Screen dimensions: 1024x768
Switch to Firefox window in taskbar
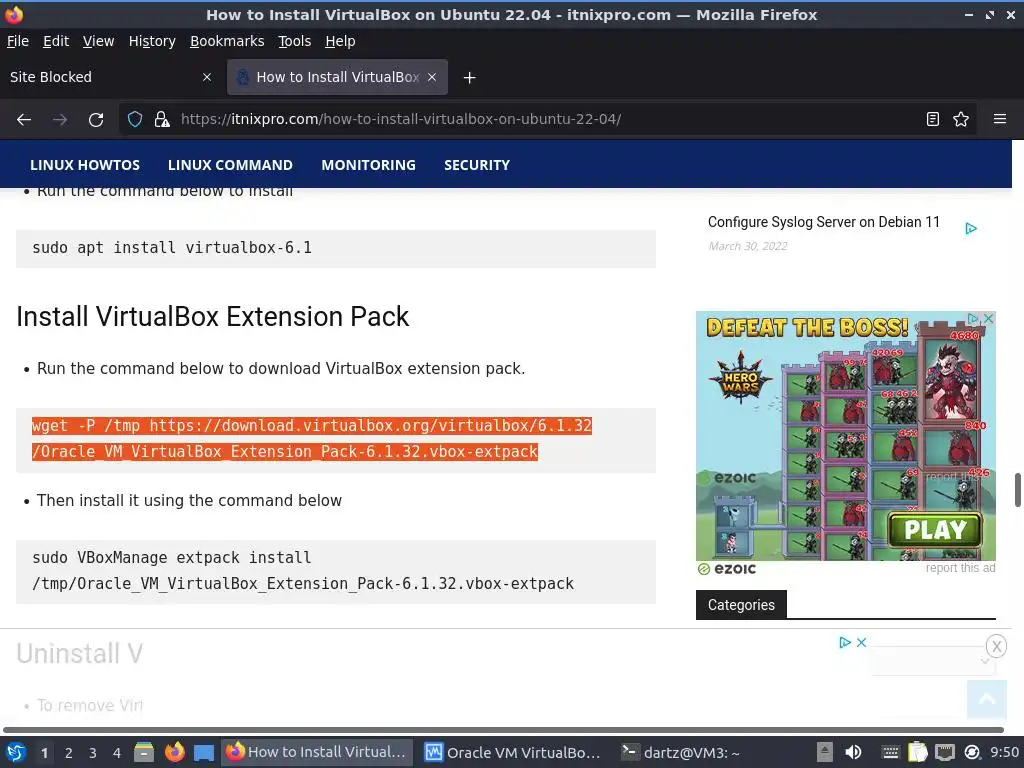point(317,753)
